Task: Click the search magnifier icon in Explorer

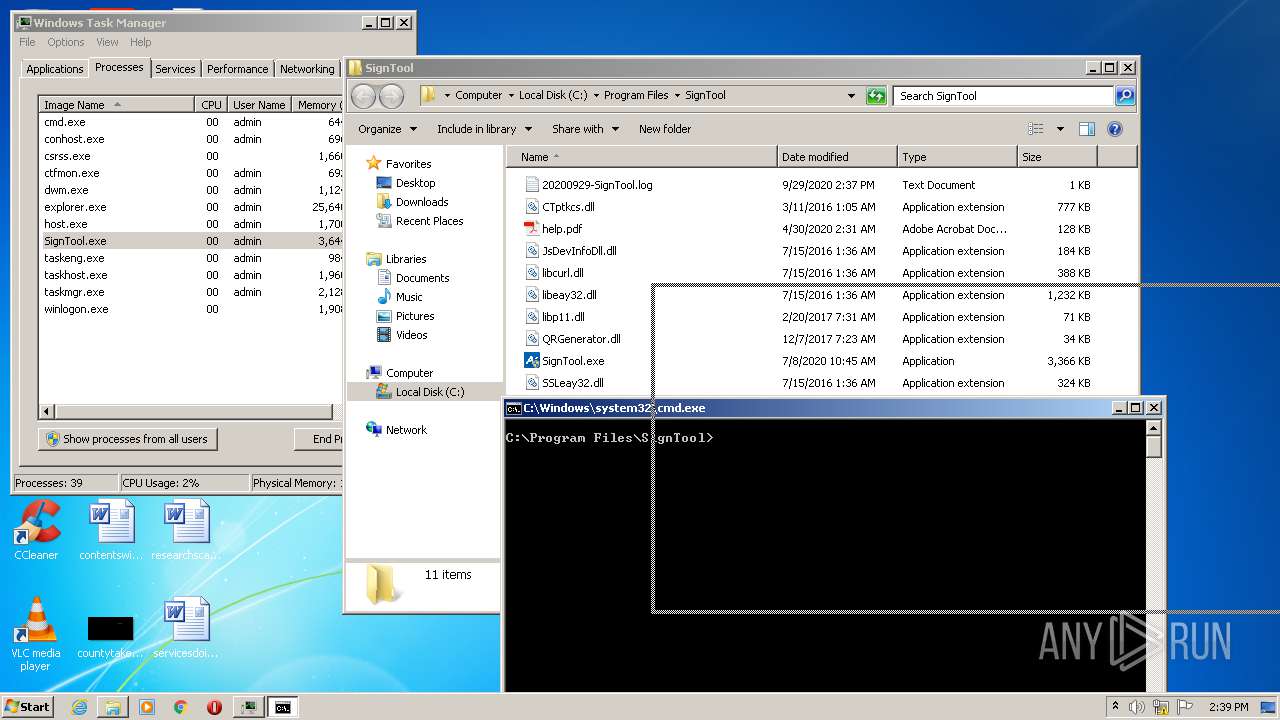Action: 1125,96
